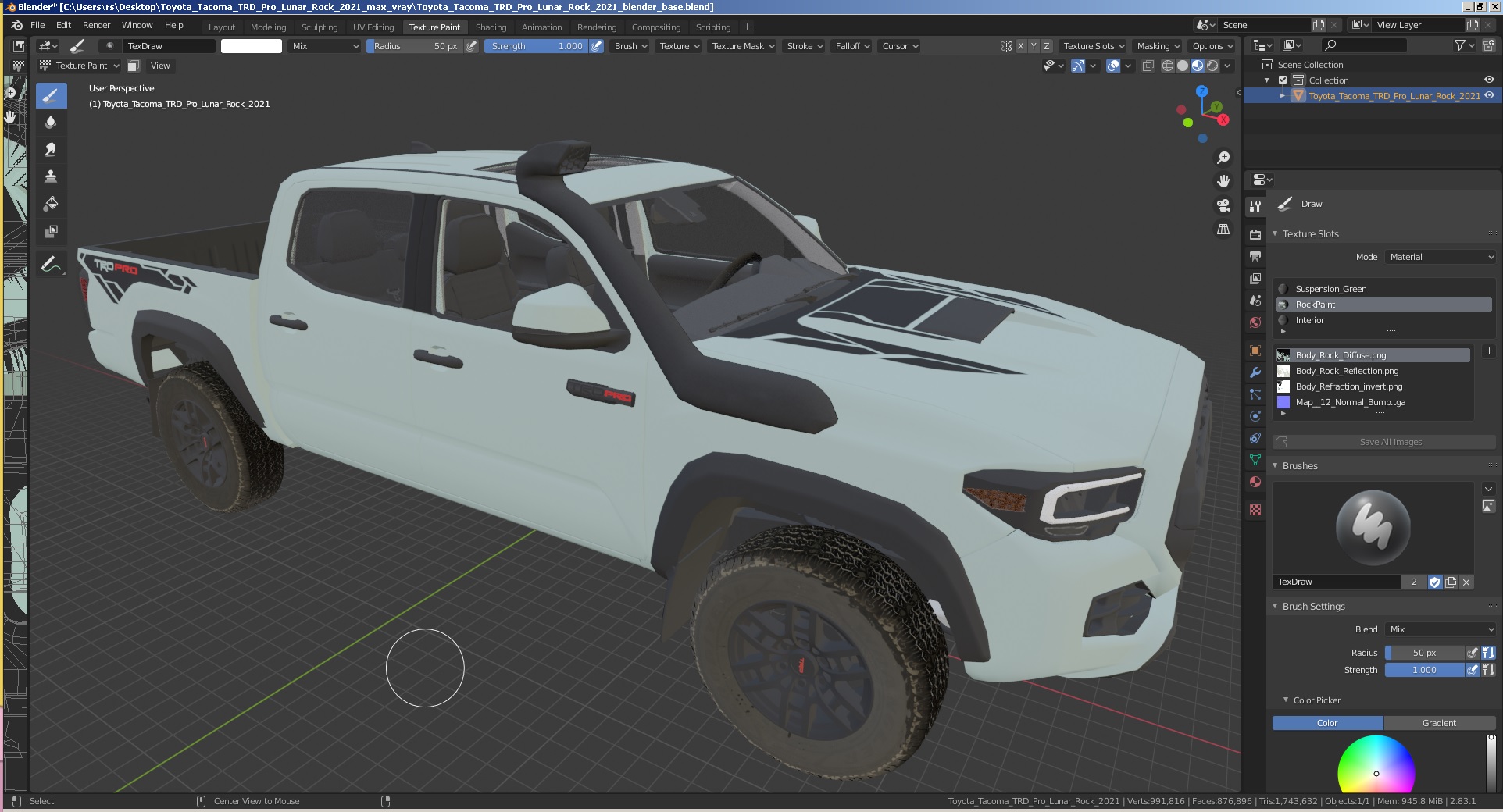Viewport: 1503px width, 812px height.
Task: Open the Brush dropdown in header
Action: (630, 46)
